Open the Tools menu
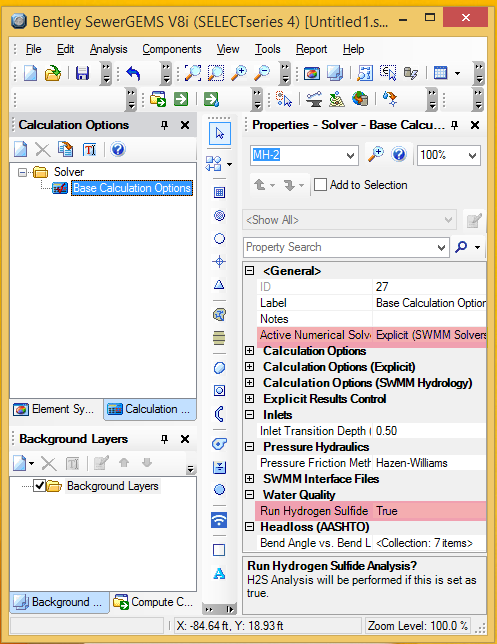 (x=267, y=49)
